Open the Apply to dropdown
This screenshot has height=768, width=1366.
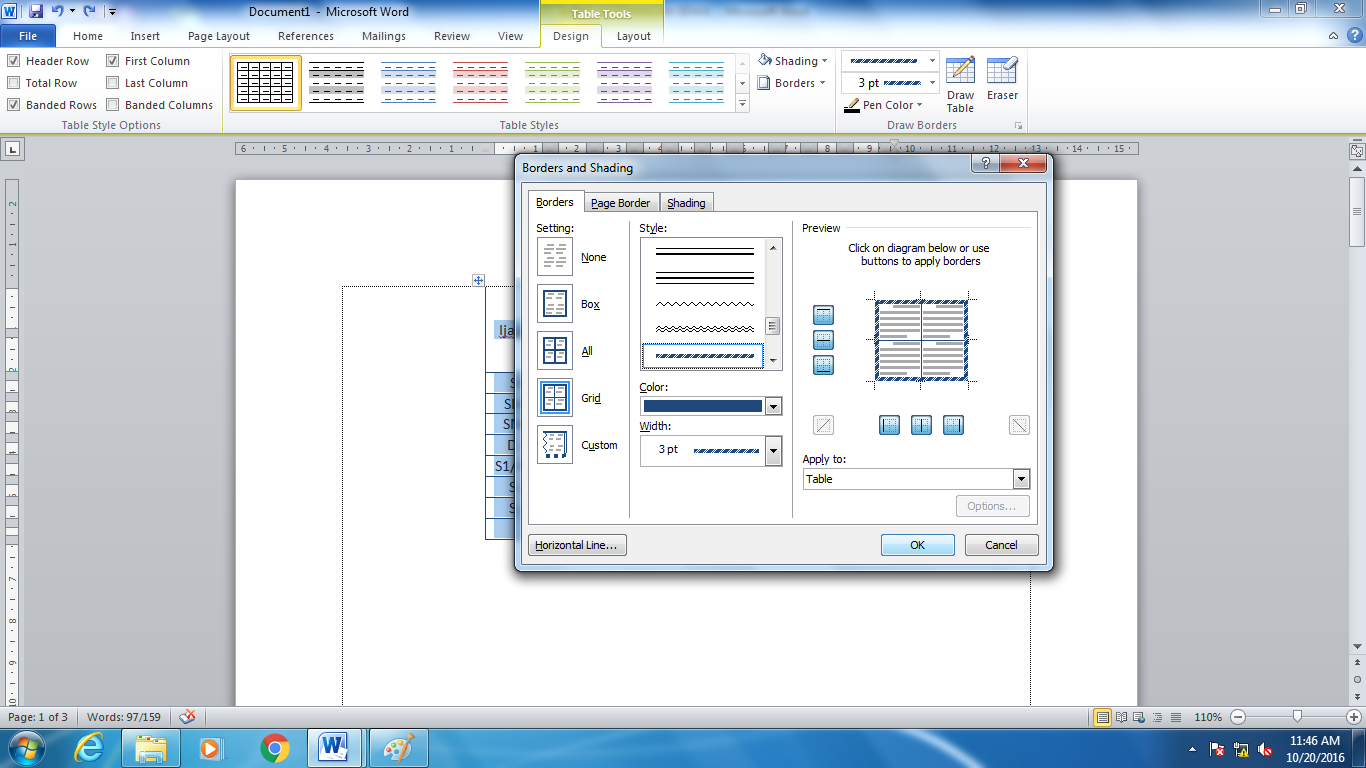1021,478
